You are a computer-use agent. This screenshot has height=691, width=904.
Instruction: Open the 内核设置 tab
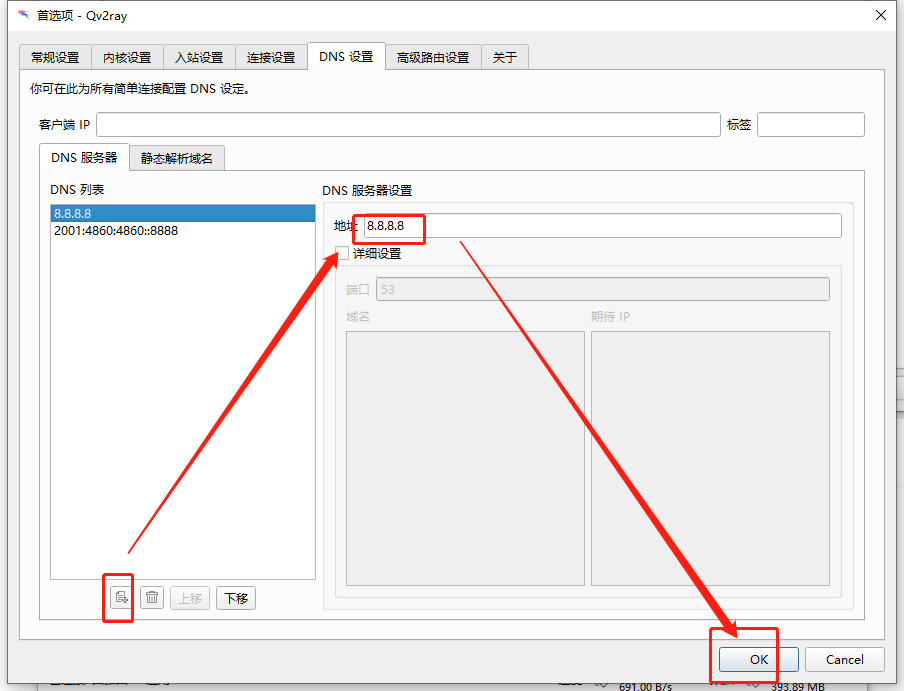[127, 57]
